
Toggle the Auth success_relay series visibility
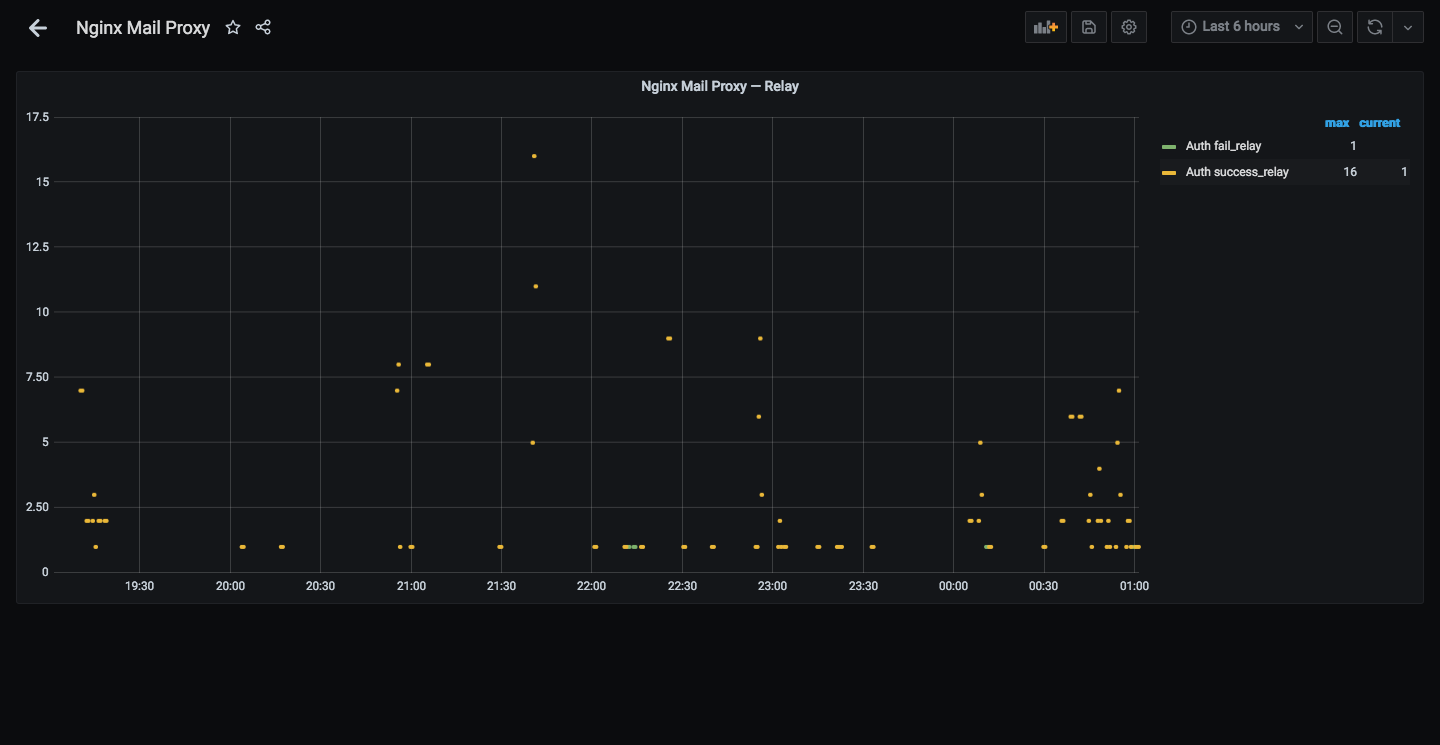pos(1237,172)
